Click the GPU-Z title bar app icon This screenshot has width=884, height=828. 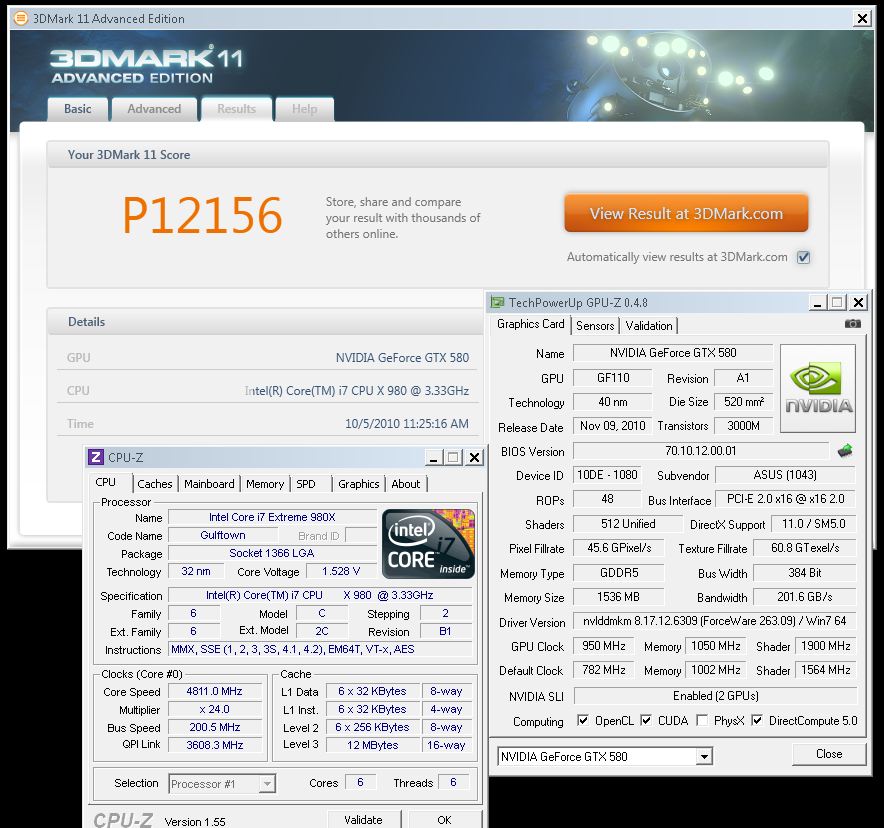(x=498, y=302)
